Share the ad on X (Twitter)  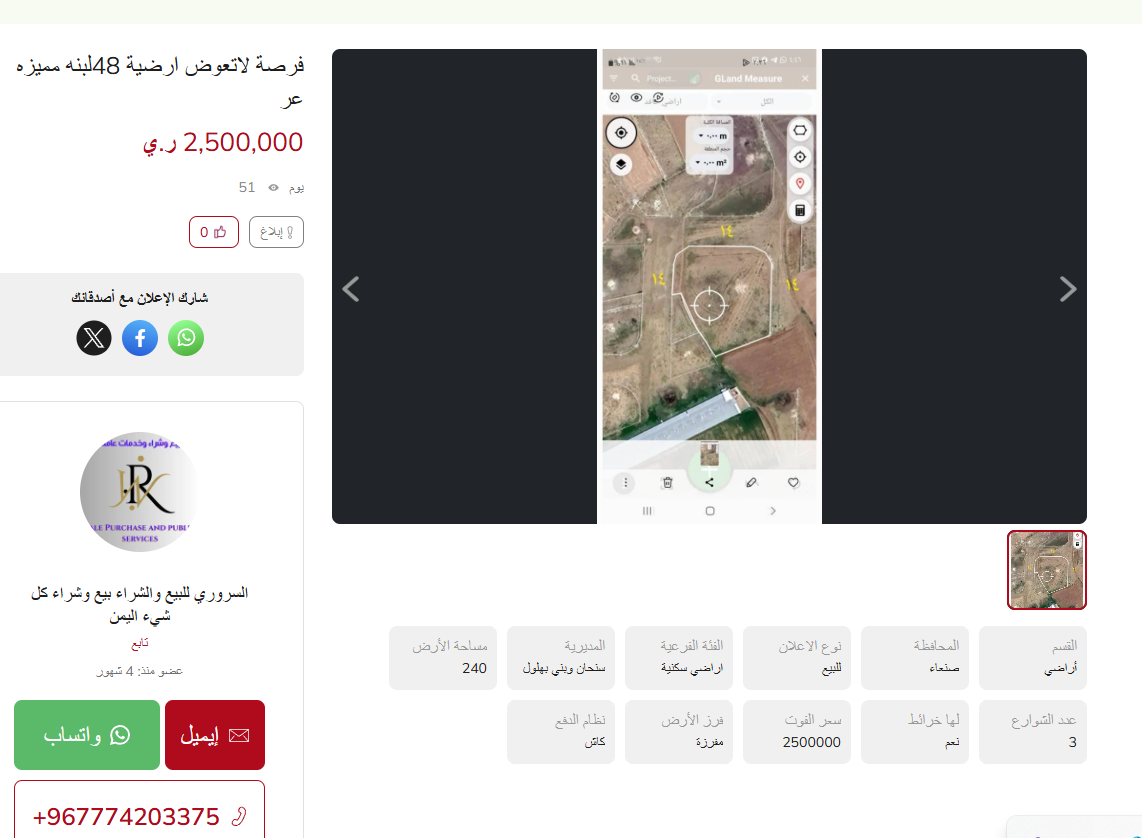tap(94, 338)
